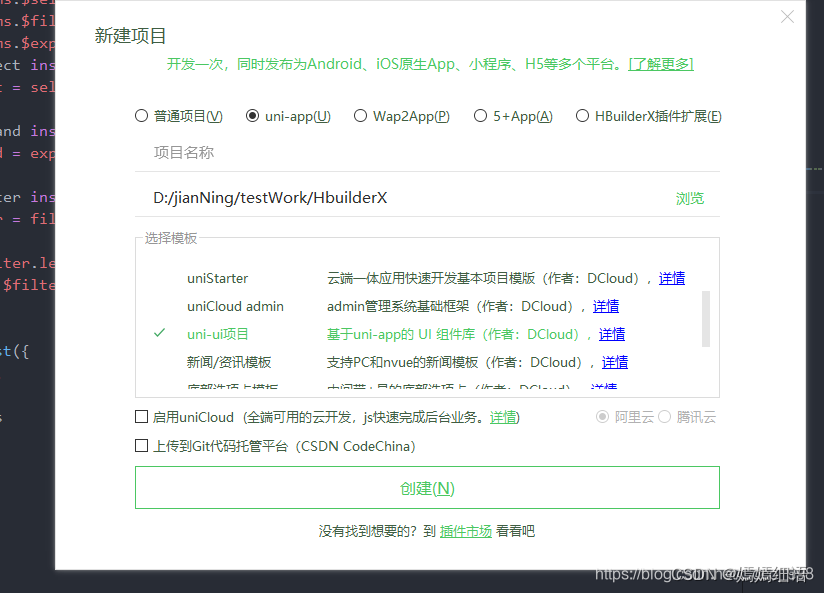
Task: Choose 阿里云 cloud provider
Action: [x=602, y=417]
